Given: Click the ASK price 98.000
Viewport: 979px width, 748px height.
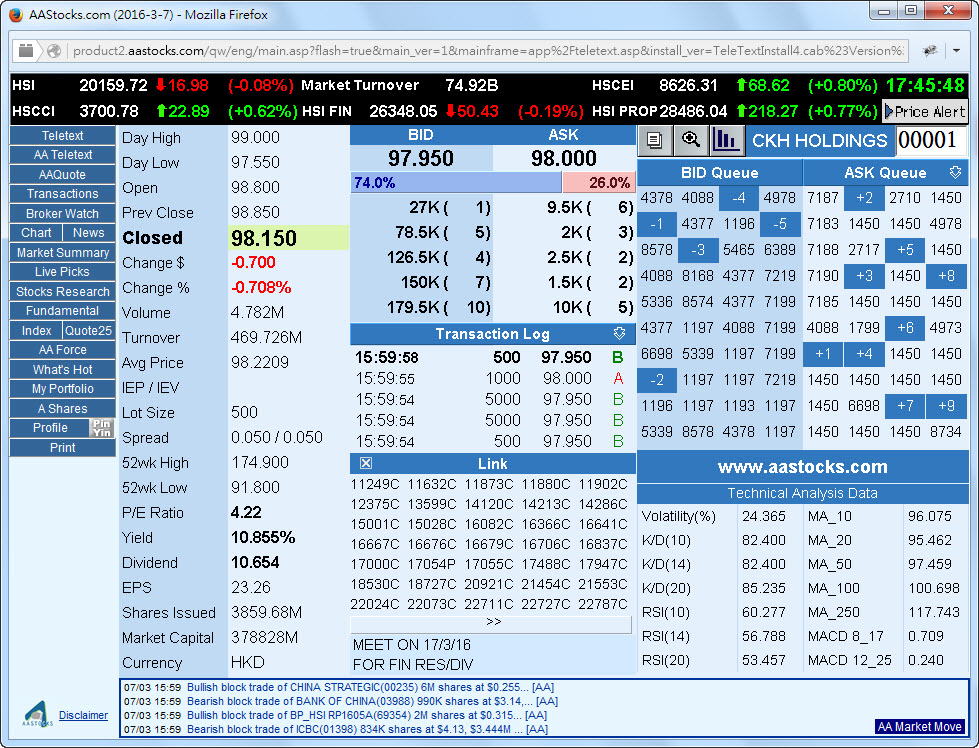Looking at the screenshot, I should tap(564, 159).
